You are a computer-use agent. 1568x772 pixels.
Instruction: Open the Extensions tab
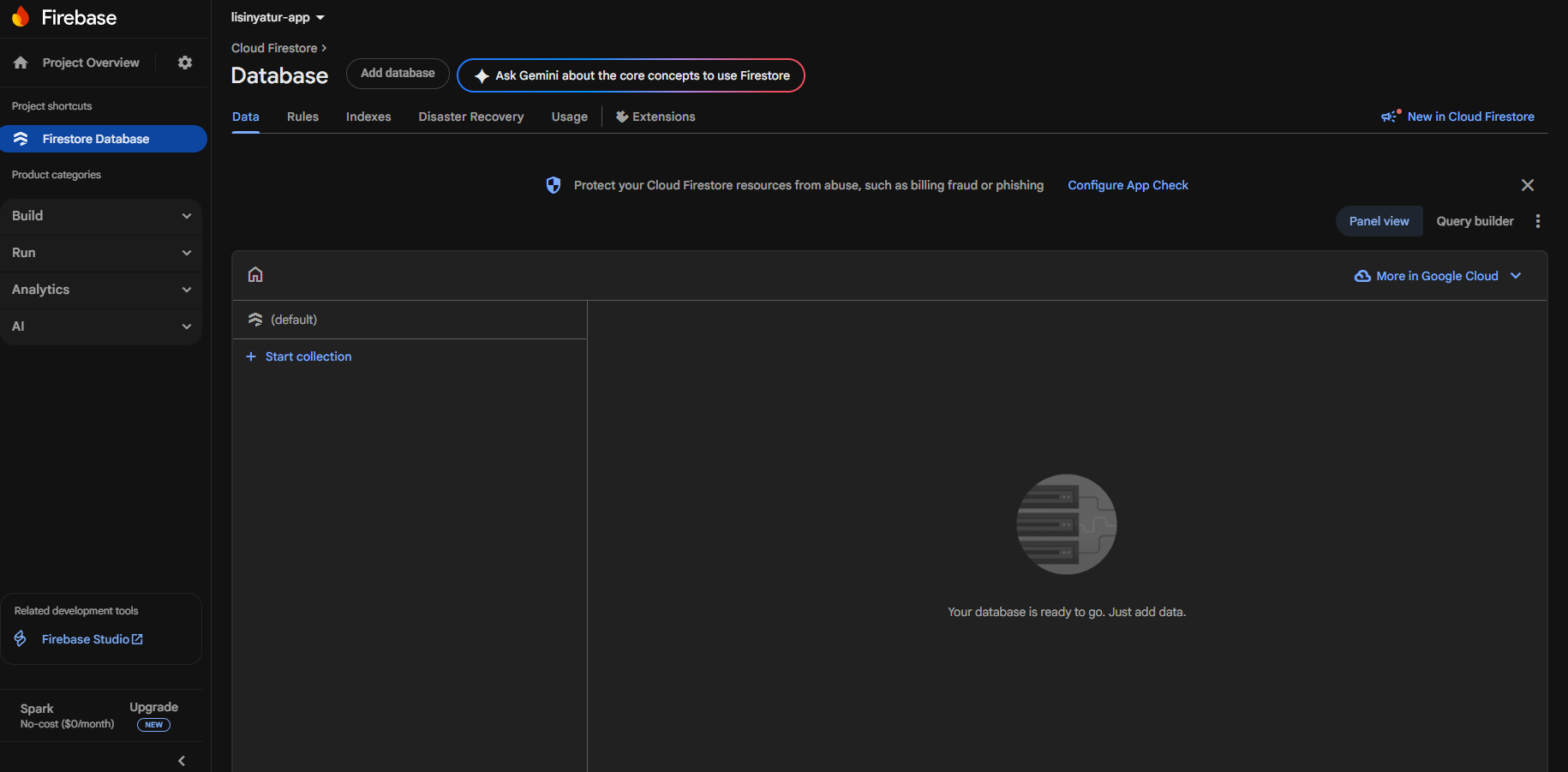[x=655, y=117]
